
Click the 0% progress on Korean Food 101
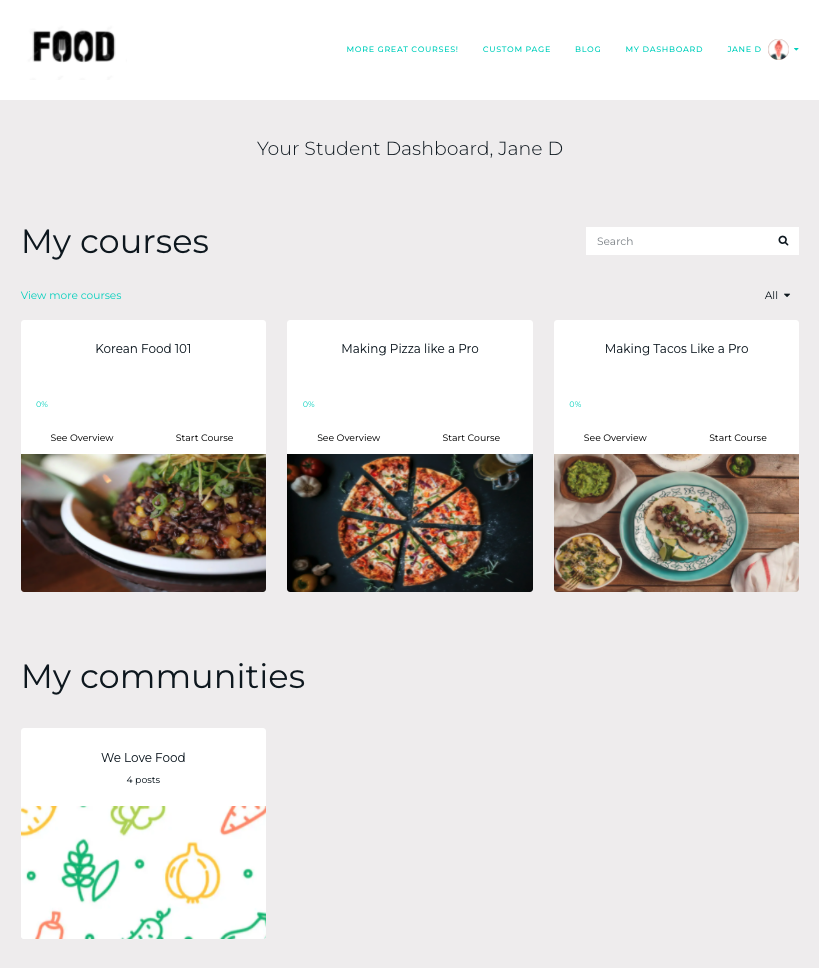coord(41,404)
